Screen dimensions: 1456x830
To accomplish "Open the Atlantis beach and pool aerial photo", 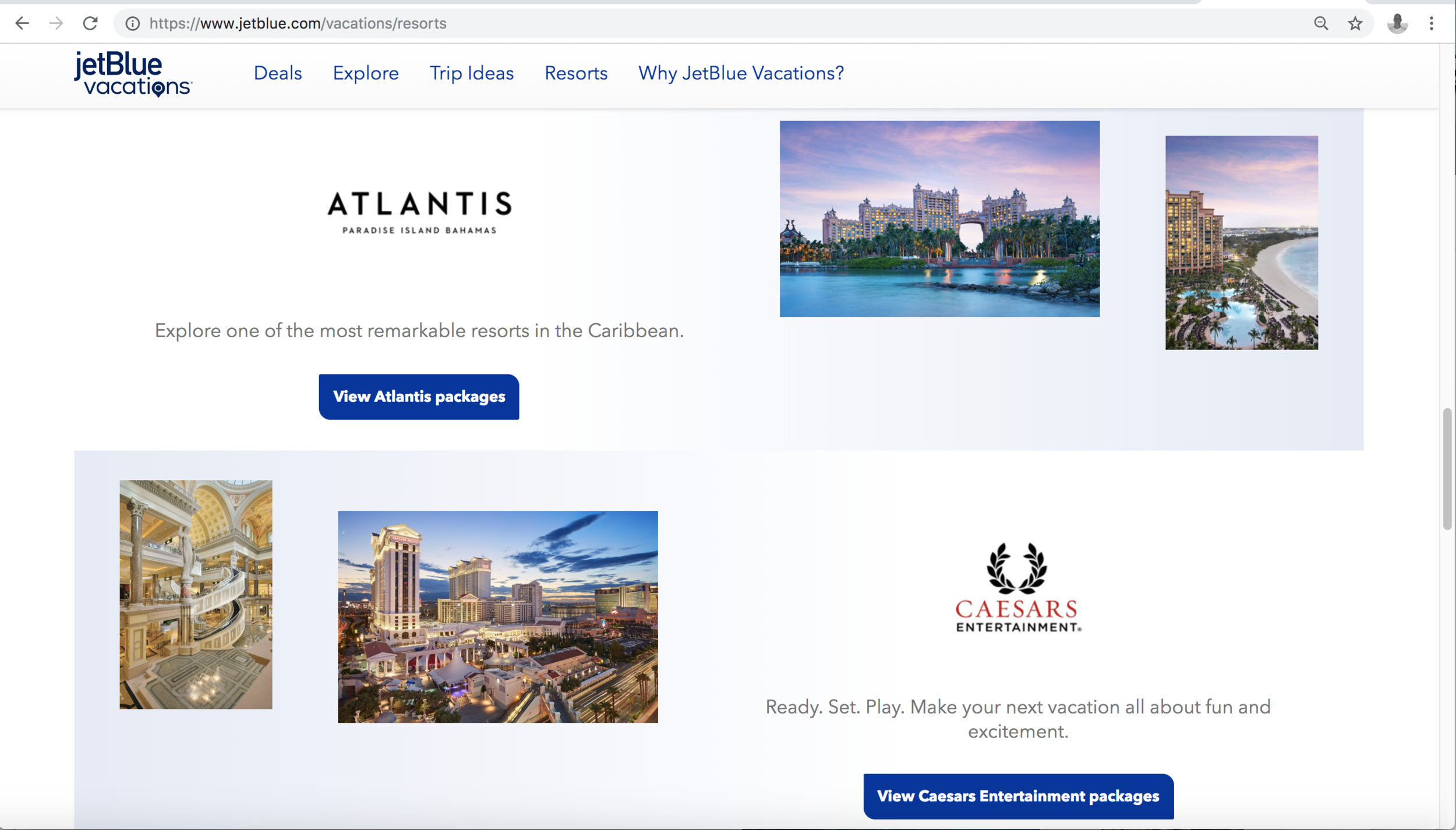I will tap(1241, 242).
